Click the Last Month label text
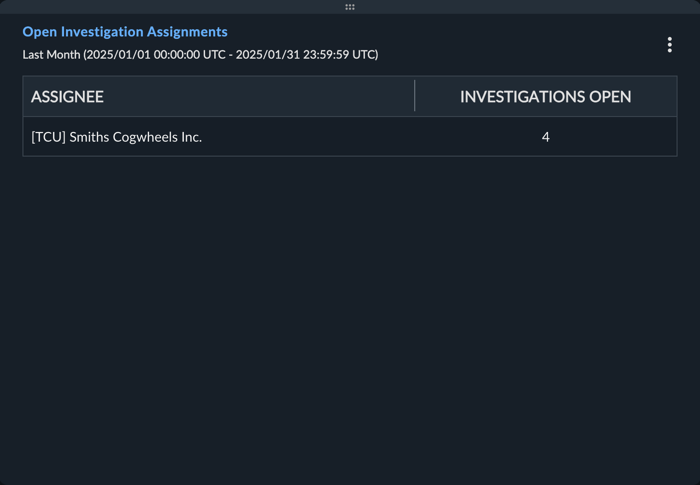This screenshot has width=700, height=485. point(51,54)
